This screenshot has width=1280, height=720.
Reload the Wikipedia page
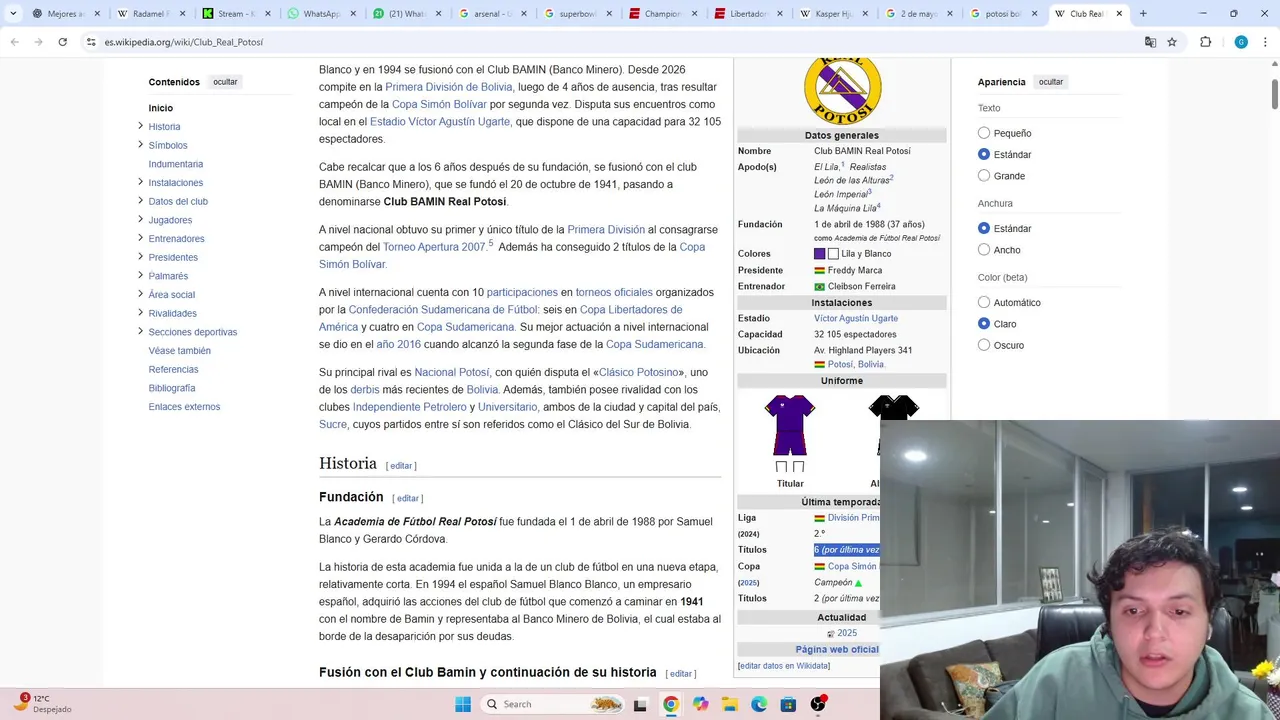click(62, 42)
